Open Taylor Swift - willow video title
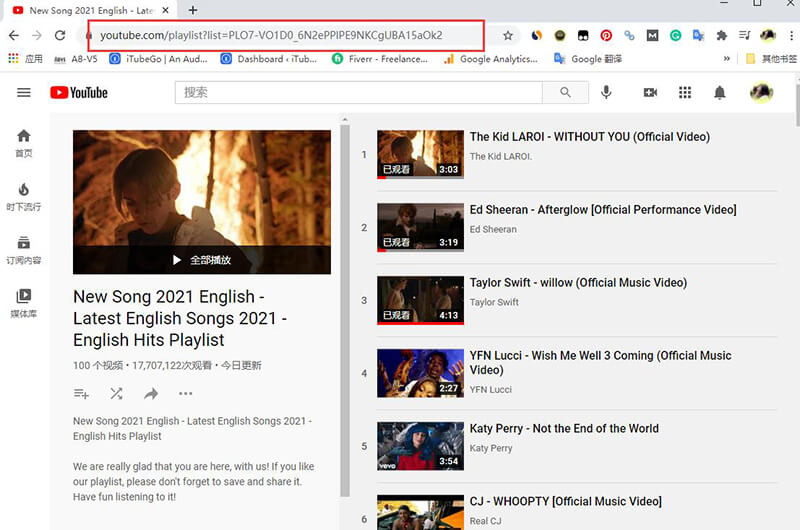 point(578,283)
